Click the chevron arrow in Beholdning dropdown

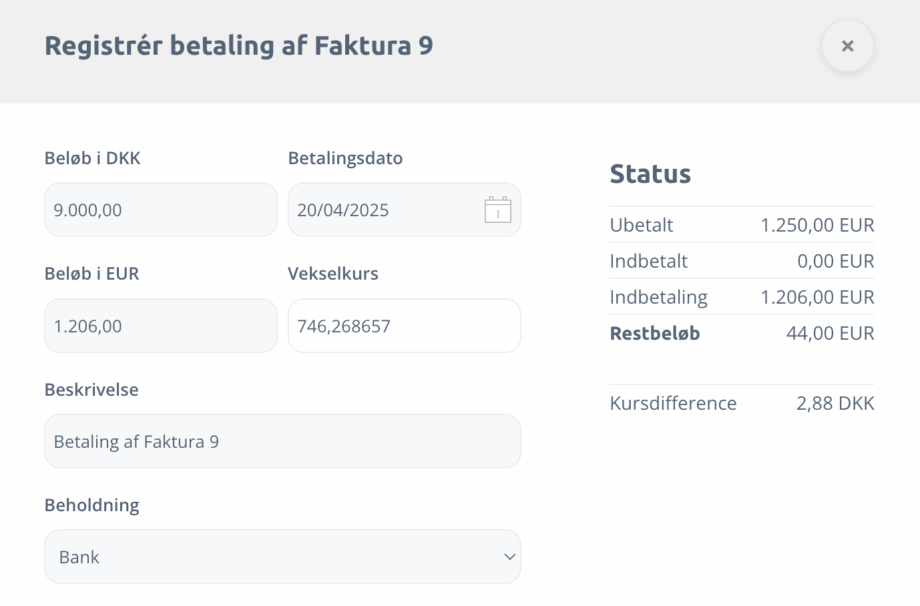coord(510,557)
